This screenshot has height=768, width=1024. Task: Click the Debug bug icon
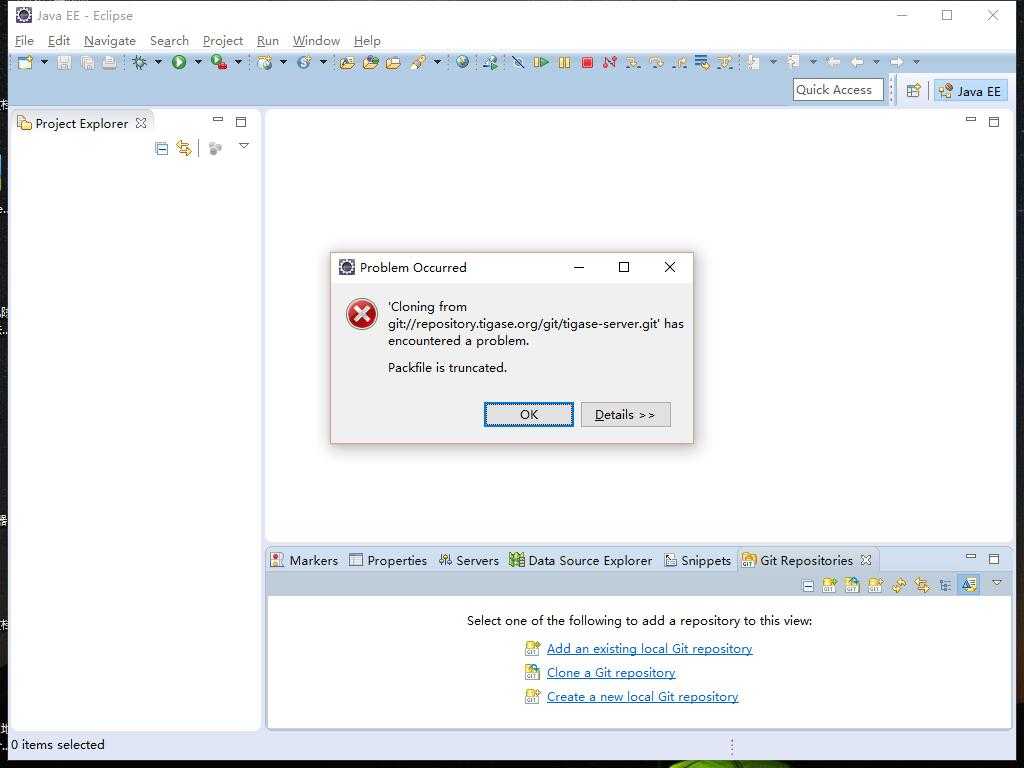[x=139, y=62]
